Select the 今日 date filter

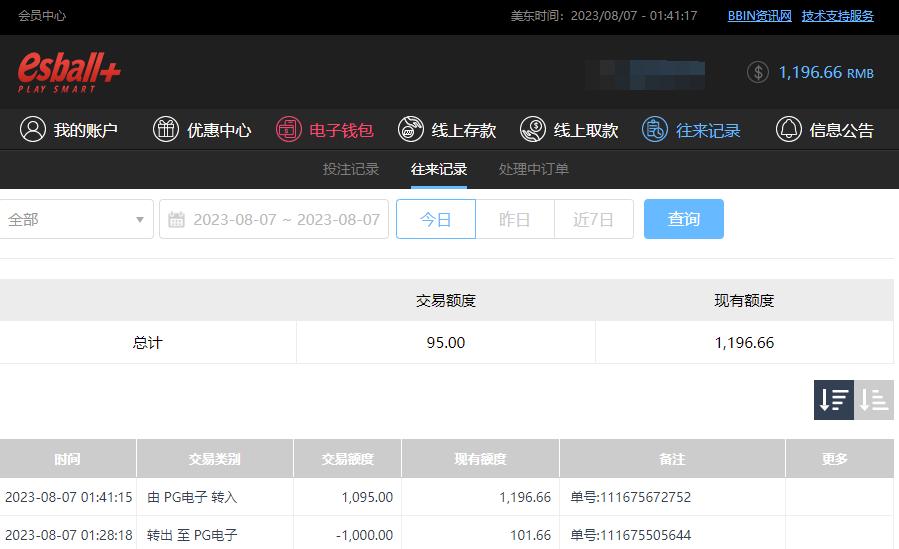436,219
